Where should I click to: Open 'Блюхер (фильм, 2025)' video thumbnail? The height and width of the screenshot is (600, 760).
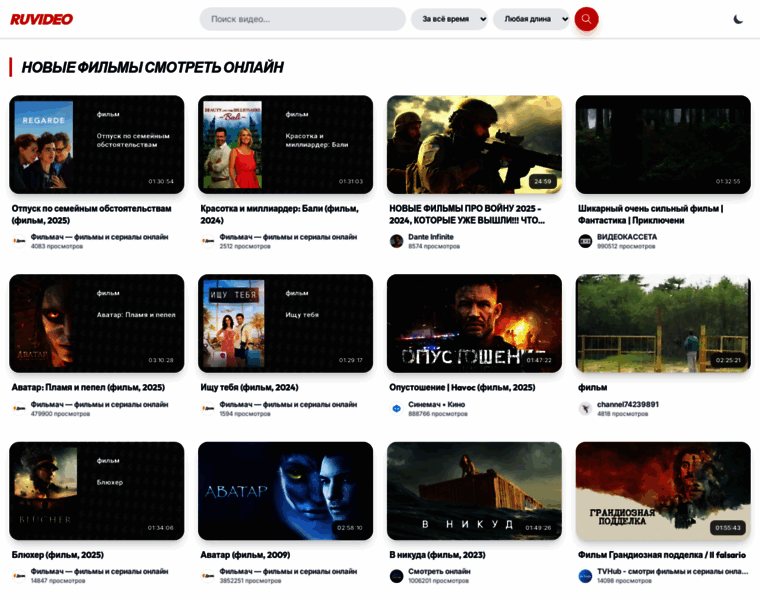[97, 491]
